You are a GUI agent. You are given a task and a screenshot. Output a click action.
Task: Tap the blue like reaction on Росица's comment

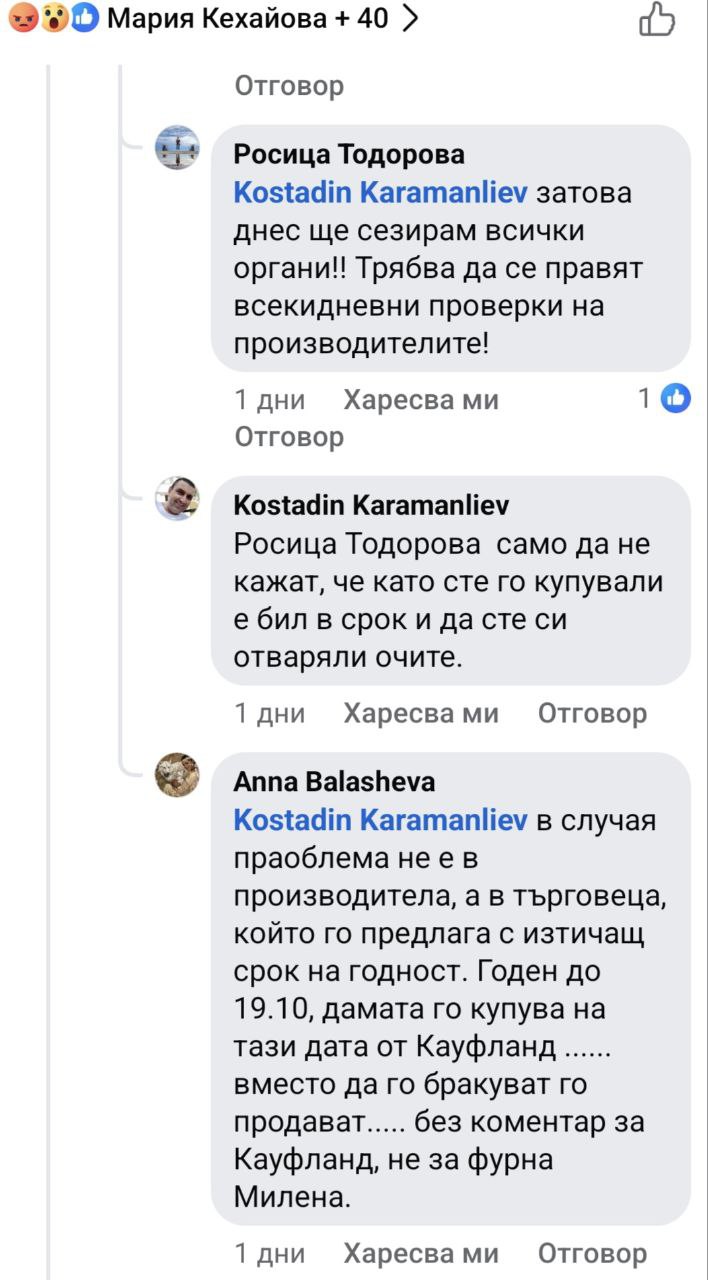(x=676, y=399)
